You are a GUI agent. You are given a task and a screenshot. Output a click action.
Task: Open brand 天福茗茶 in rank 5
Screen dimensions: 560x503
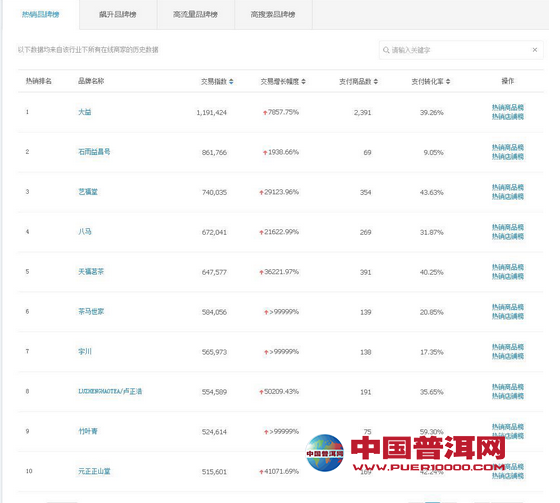point(91,272)
